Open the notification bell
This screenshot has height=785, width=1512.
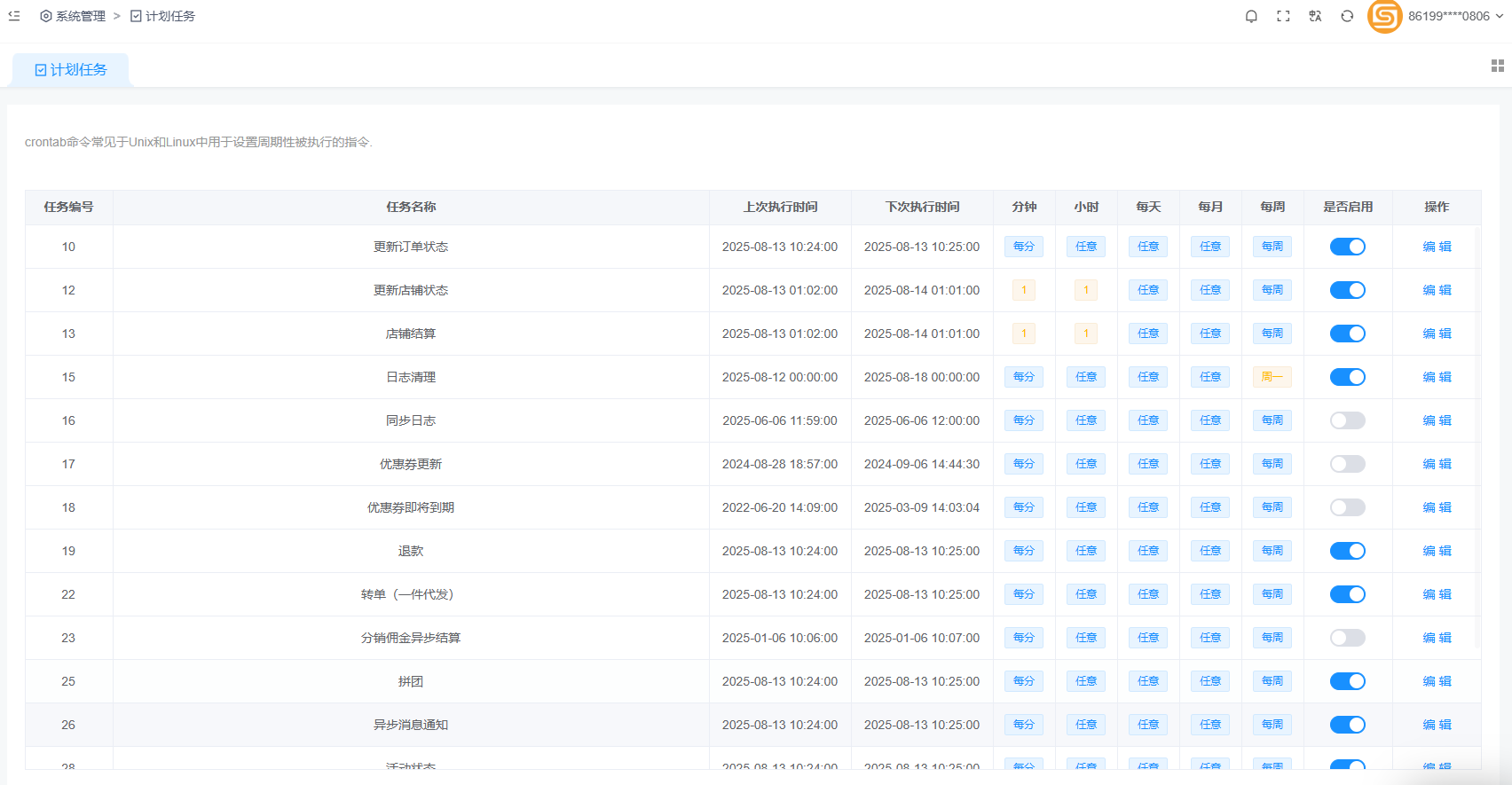1251,16
